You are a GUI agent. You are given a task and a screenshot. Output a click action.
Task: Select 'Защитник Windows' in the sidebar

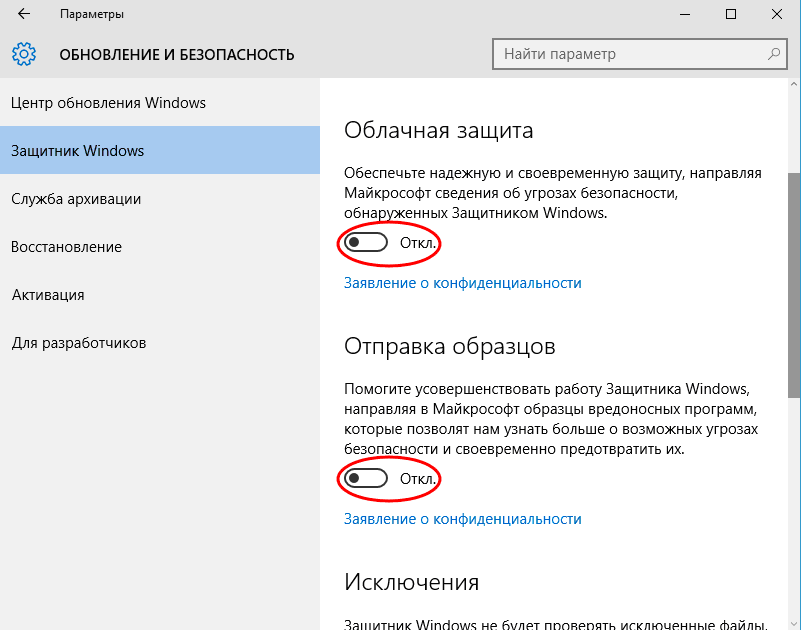(78, 151)
